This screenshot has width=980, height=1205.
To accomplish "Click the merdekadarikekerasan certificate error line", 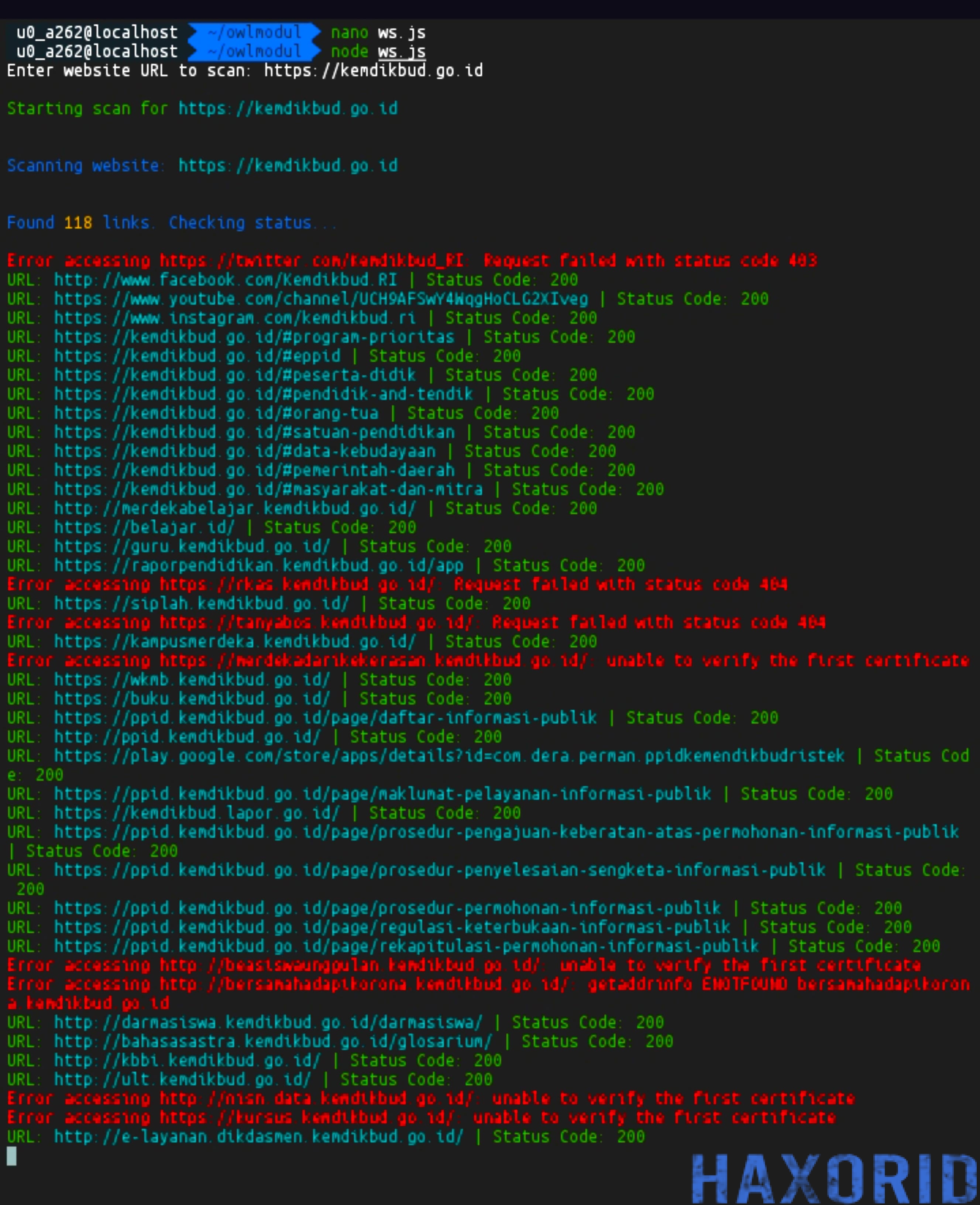I will point(488,661).
